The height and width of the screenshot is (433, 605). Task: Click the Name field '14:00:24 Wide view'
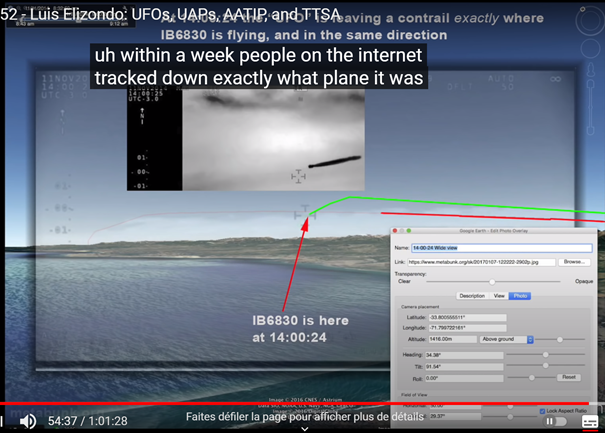(x=502, y=248)
